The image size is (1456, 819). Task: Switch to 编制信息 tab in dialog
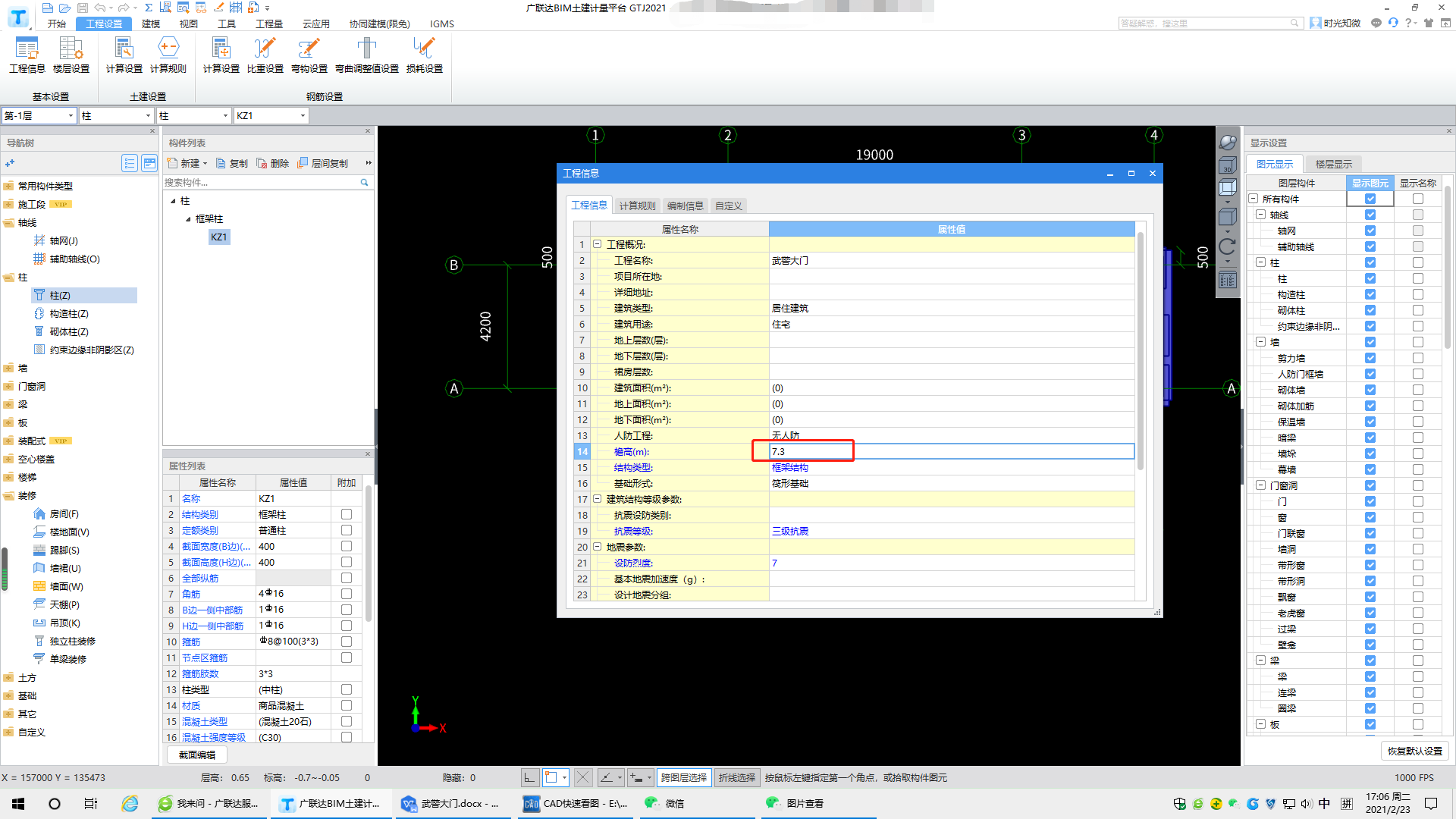pyautogui.click(x=685, y=206)
